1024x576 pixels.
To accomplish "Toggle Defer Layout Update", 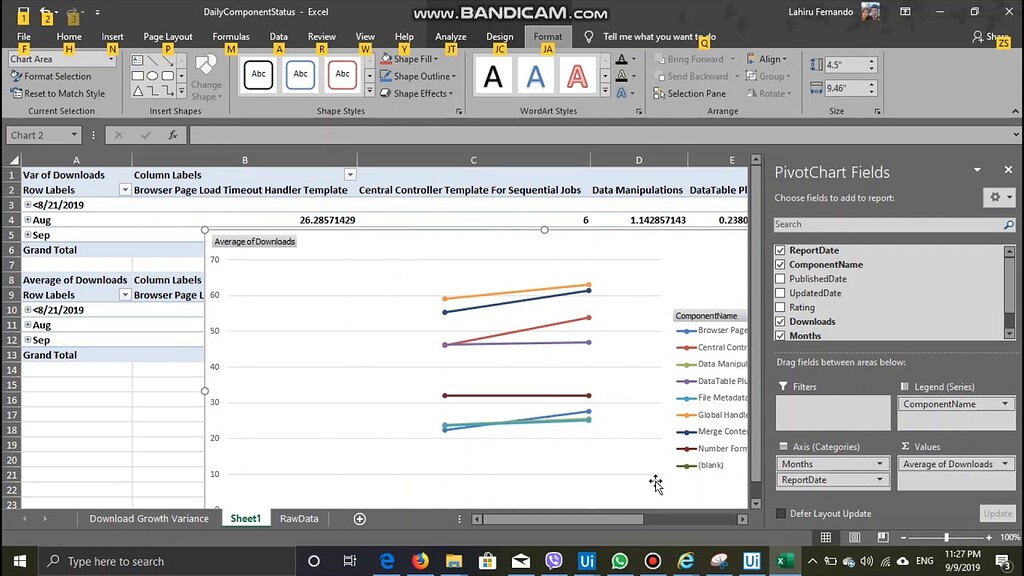I will point(780,512).
